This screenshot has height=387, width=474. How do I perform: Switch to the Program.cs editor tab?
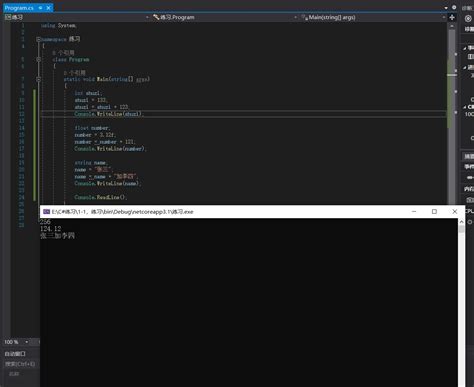click(19, 8)
